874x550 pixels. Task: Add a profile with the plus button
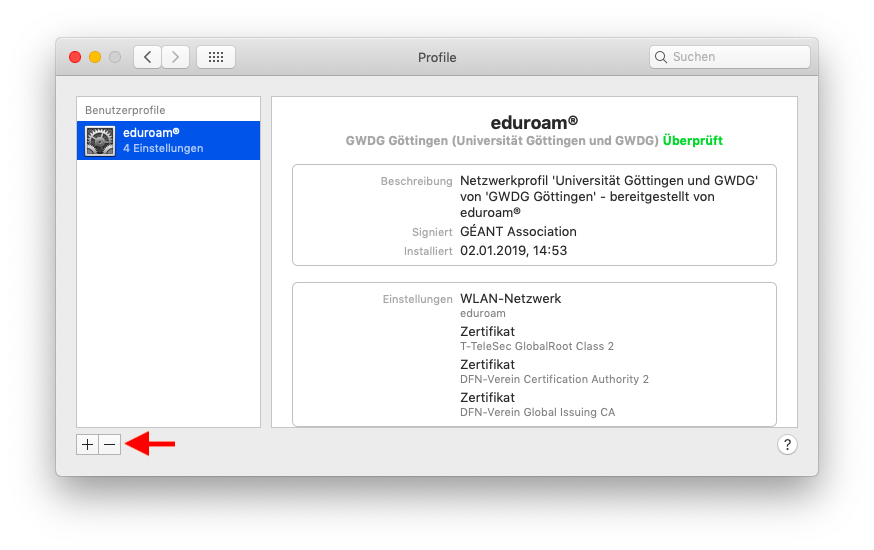tap(88, 445)
